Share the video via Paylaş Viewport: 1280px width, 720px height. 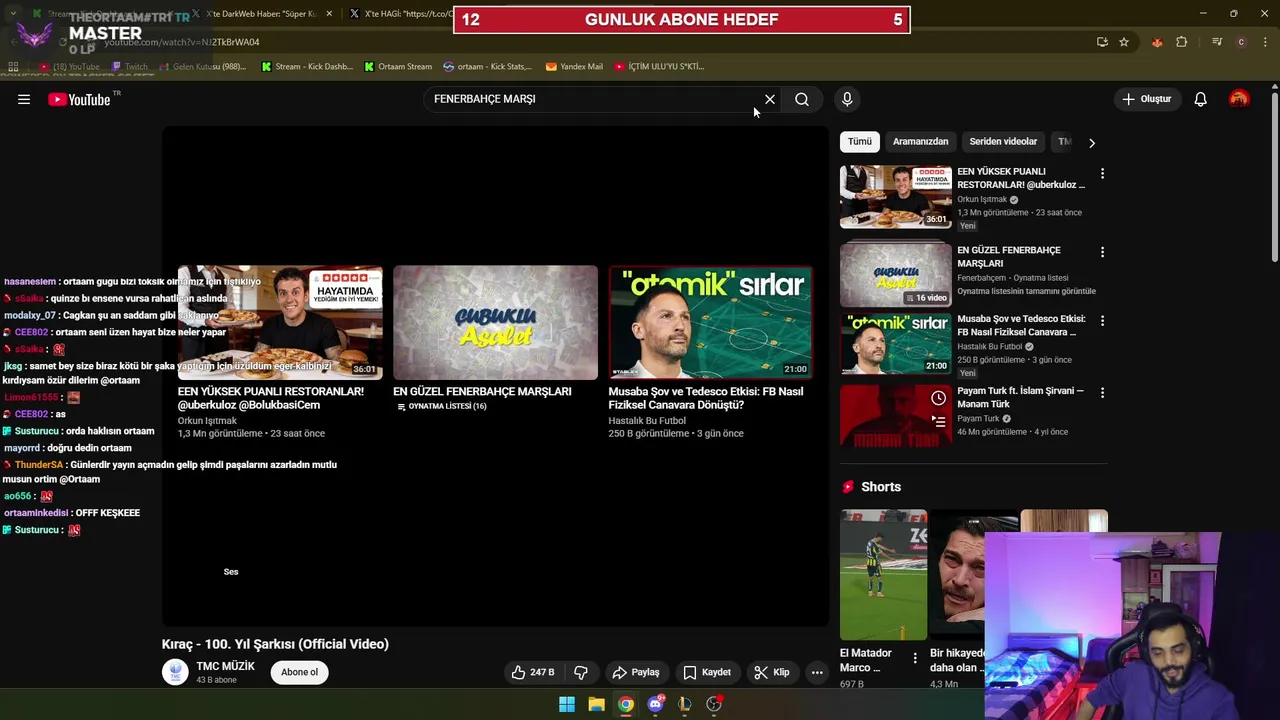[x=636, y=672]
